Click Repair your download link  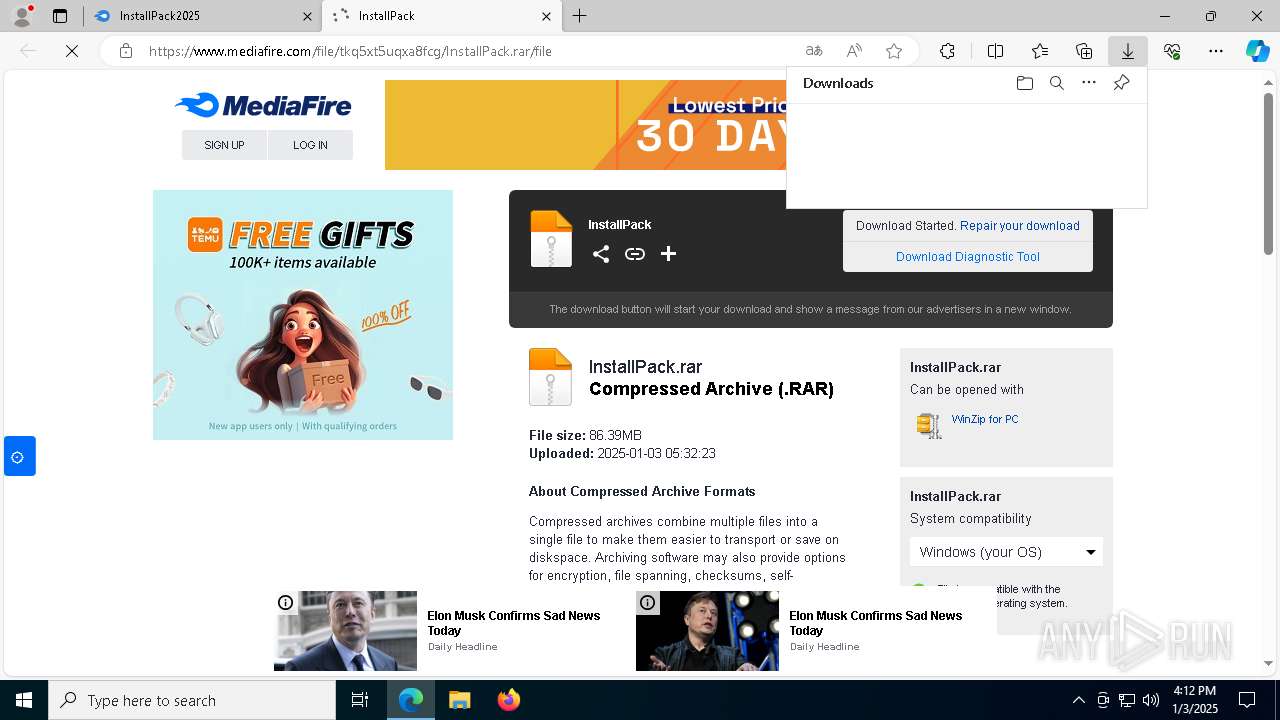(x=1020, y=226)
